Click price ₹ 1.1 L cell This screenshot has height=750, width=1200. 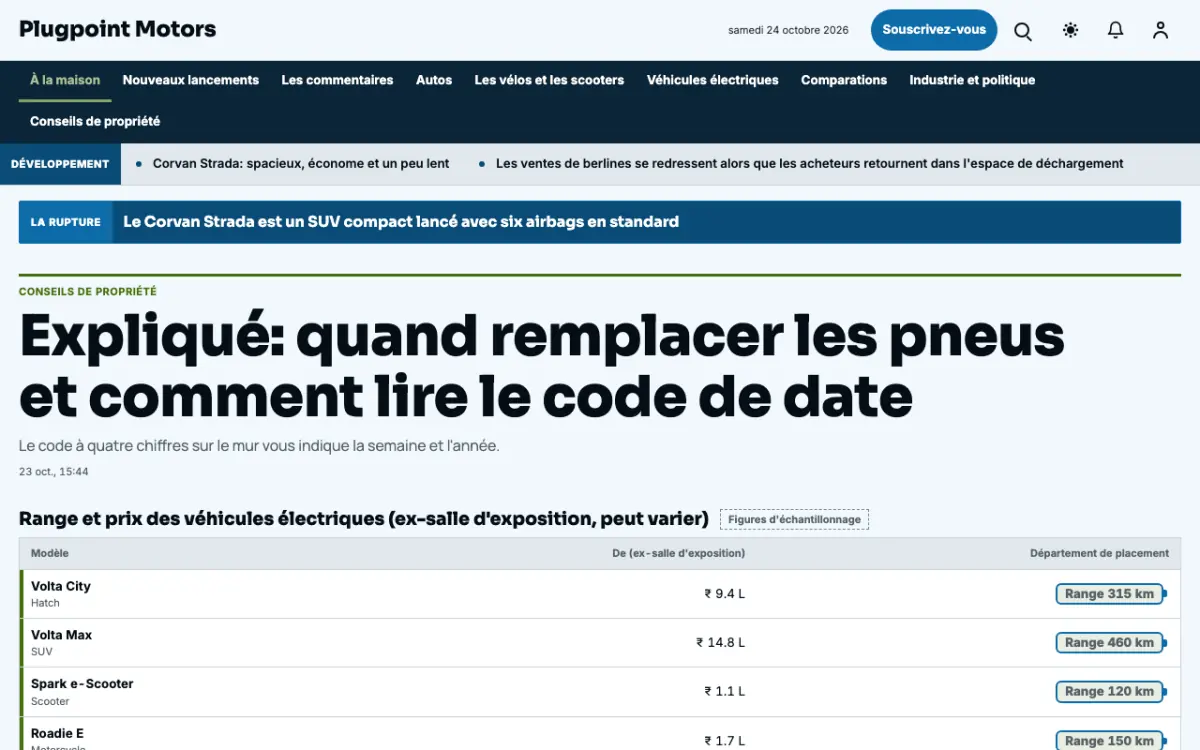click(x=725, y=691)
